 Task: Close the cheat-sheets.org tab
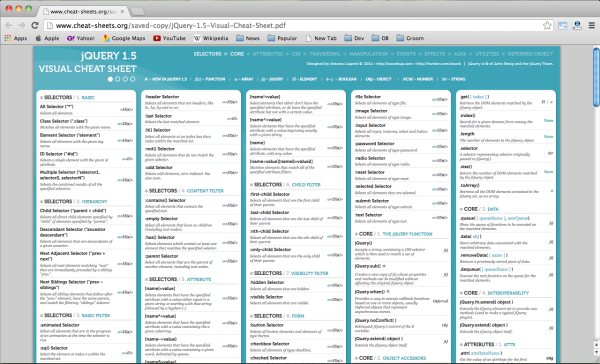[122, 11]
